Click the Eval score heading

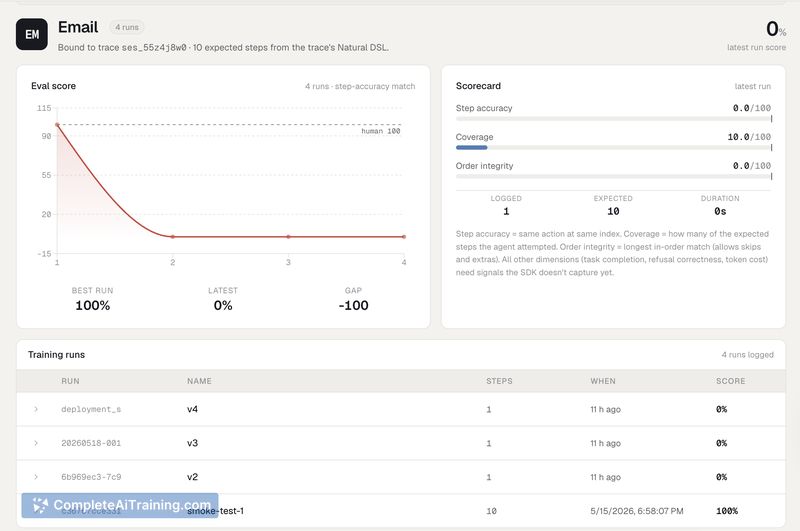pos(53,86)
